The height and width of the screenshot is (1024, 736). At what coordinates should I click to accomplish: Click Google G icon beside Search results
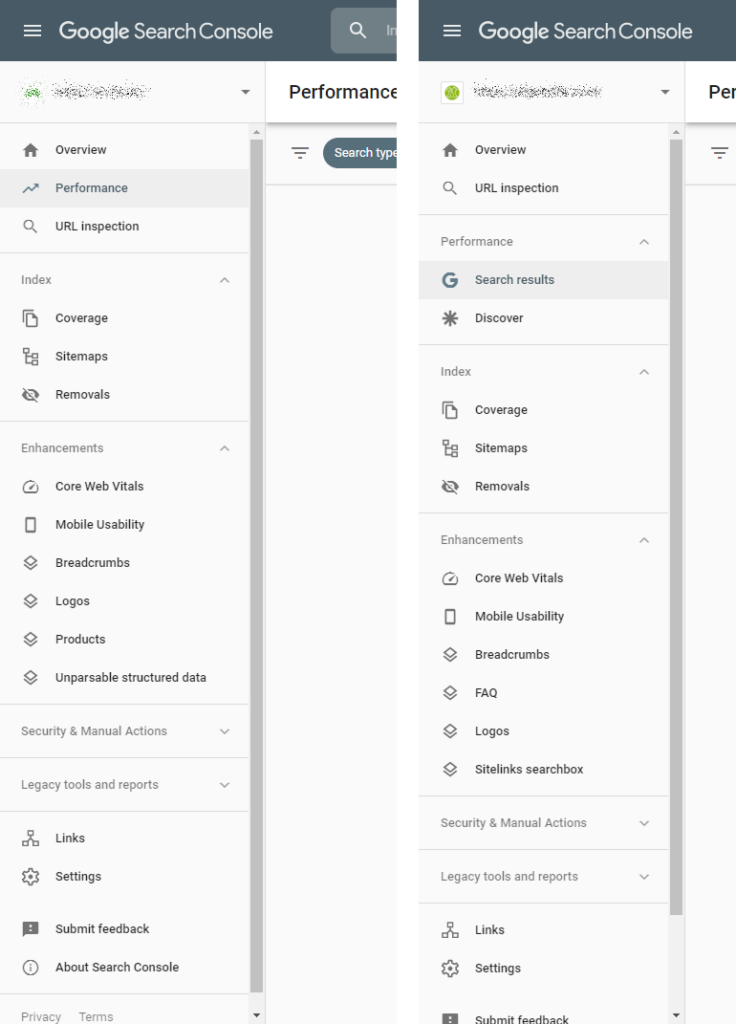450,280
